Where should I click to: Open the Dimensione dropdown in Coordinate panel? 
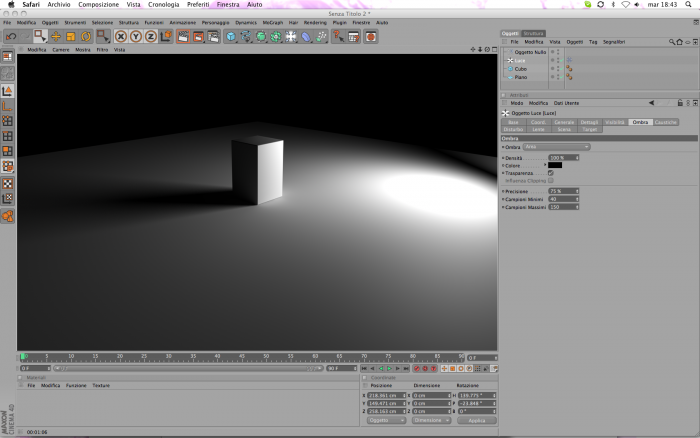431,420
